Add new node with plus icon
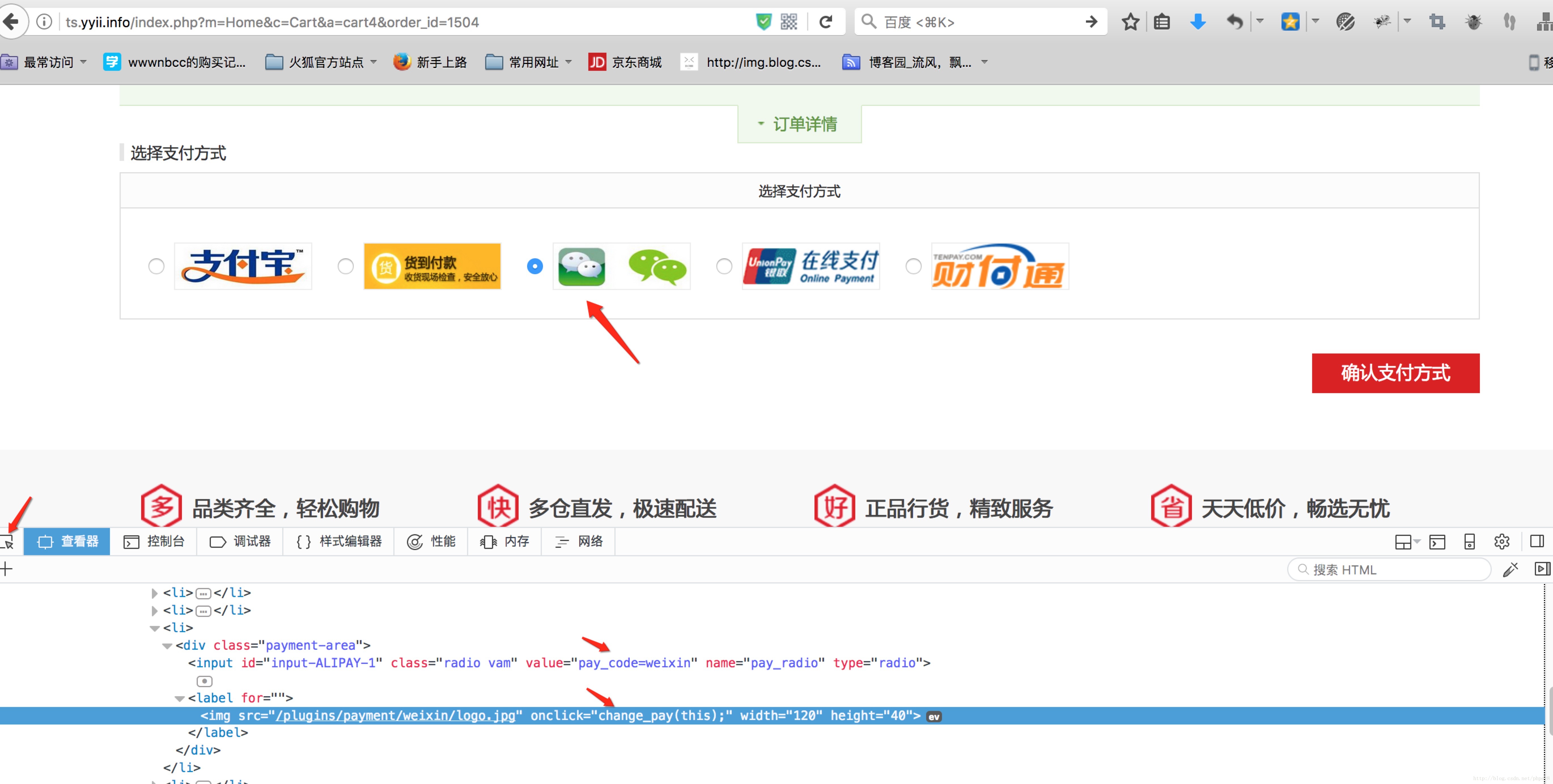 pos(6,569)
